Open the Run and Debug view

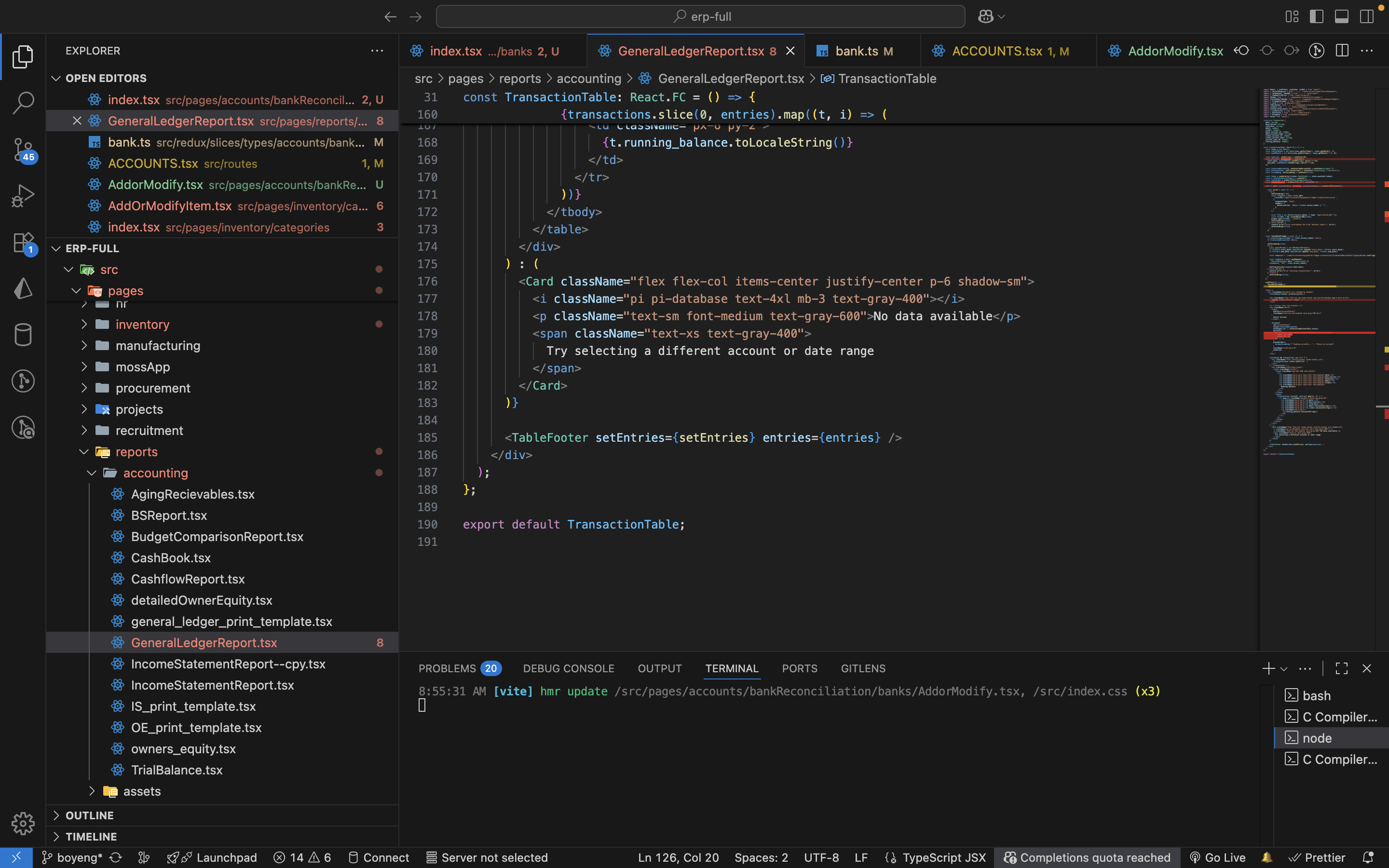coord(23,196)
